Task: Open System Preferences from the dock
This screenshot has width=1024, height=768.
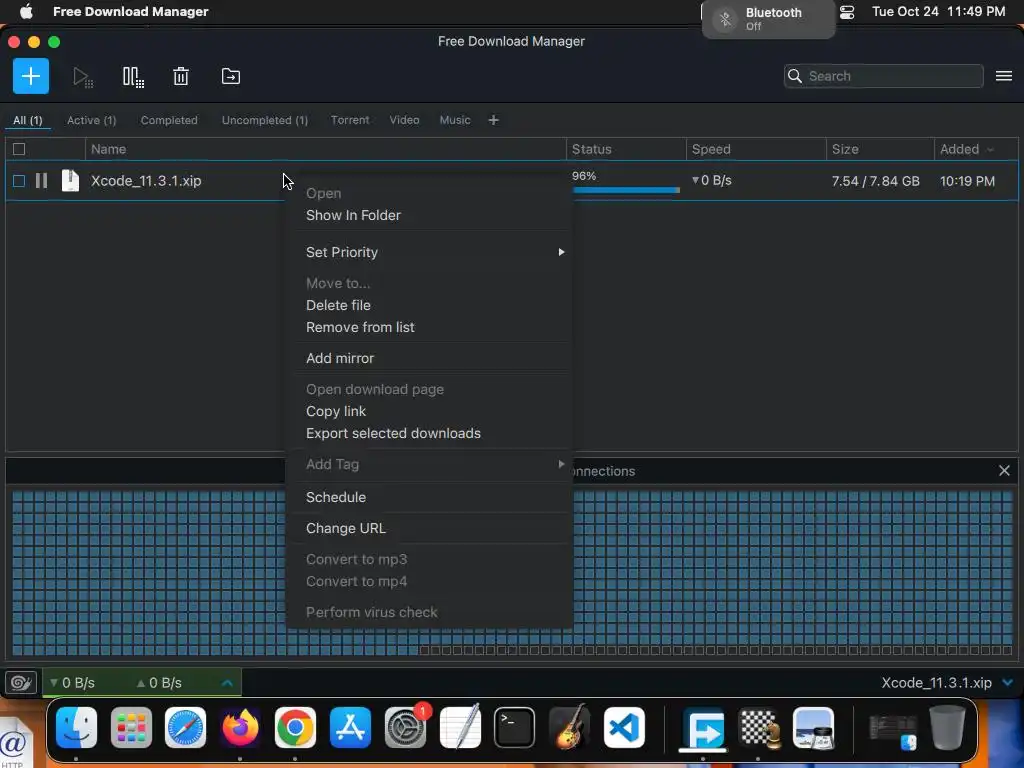Action: point(405,728)
